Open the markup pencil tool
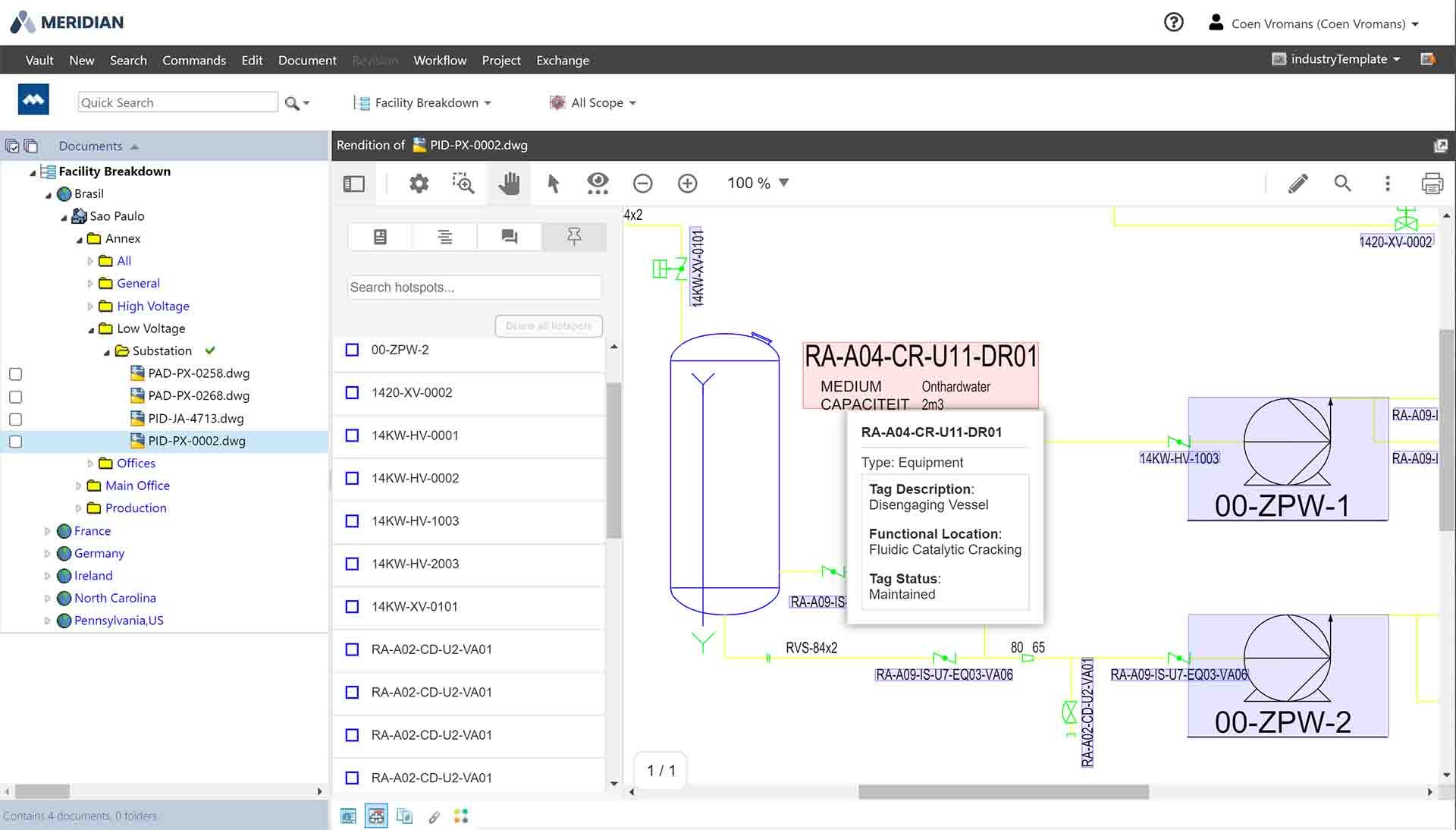 point(1298,183)
